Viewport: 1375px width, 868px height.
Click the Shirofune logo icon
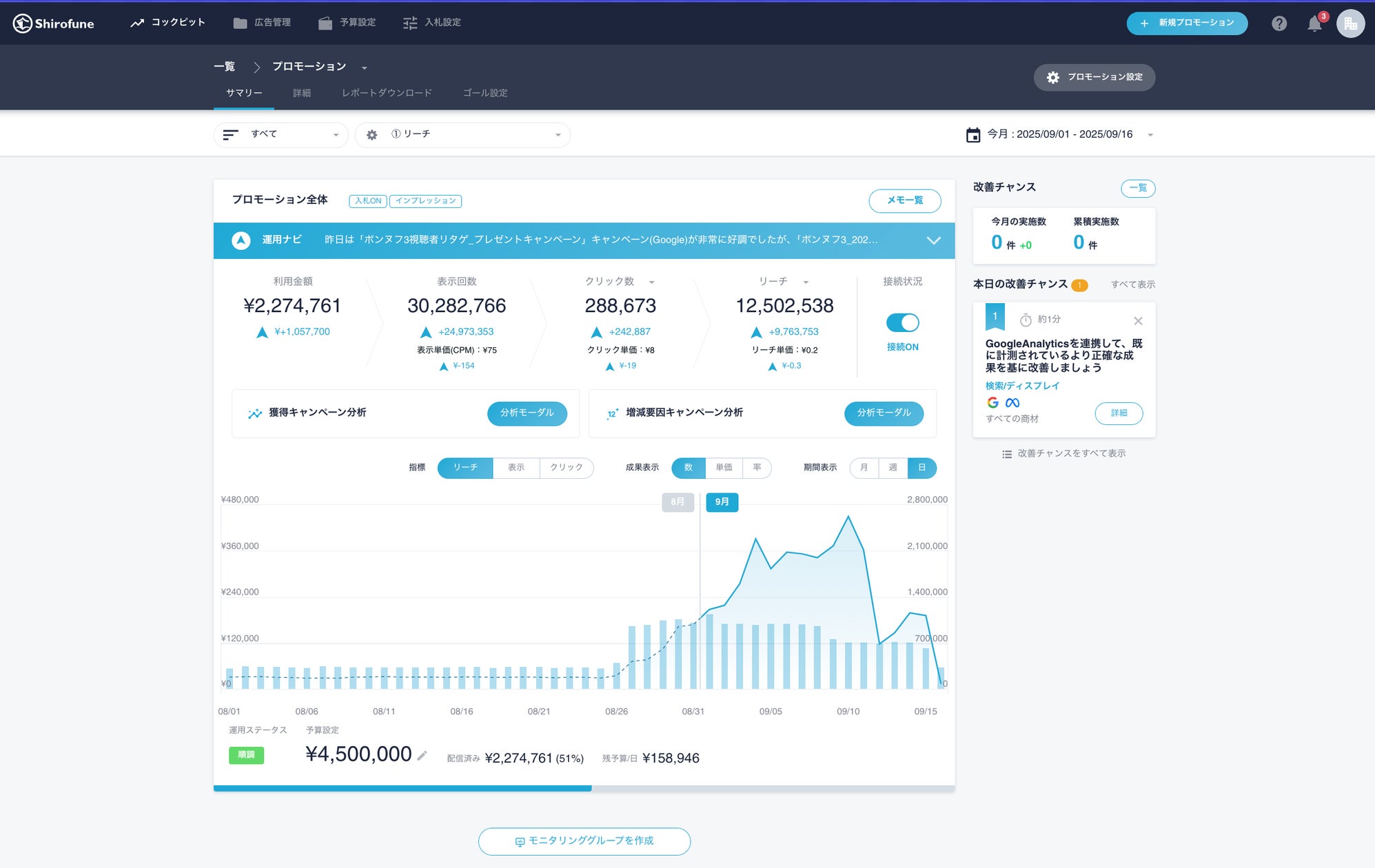tap(23, 23)
